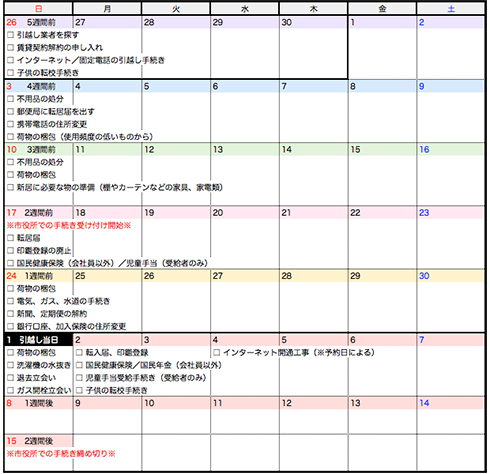Select date 20 on Wednesday
This screenshot has height=474, width=490.
click(218, 213)
